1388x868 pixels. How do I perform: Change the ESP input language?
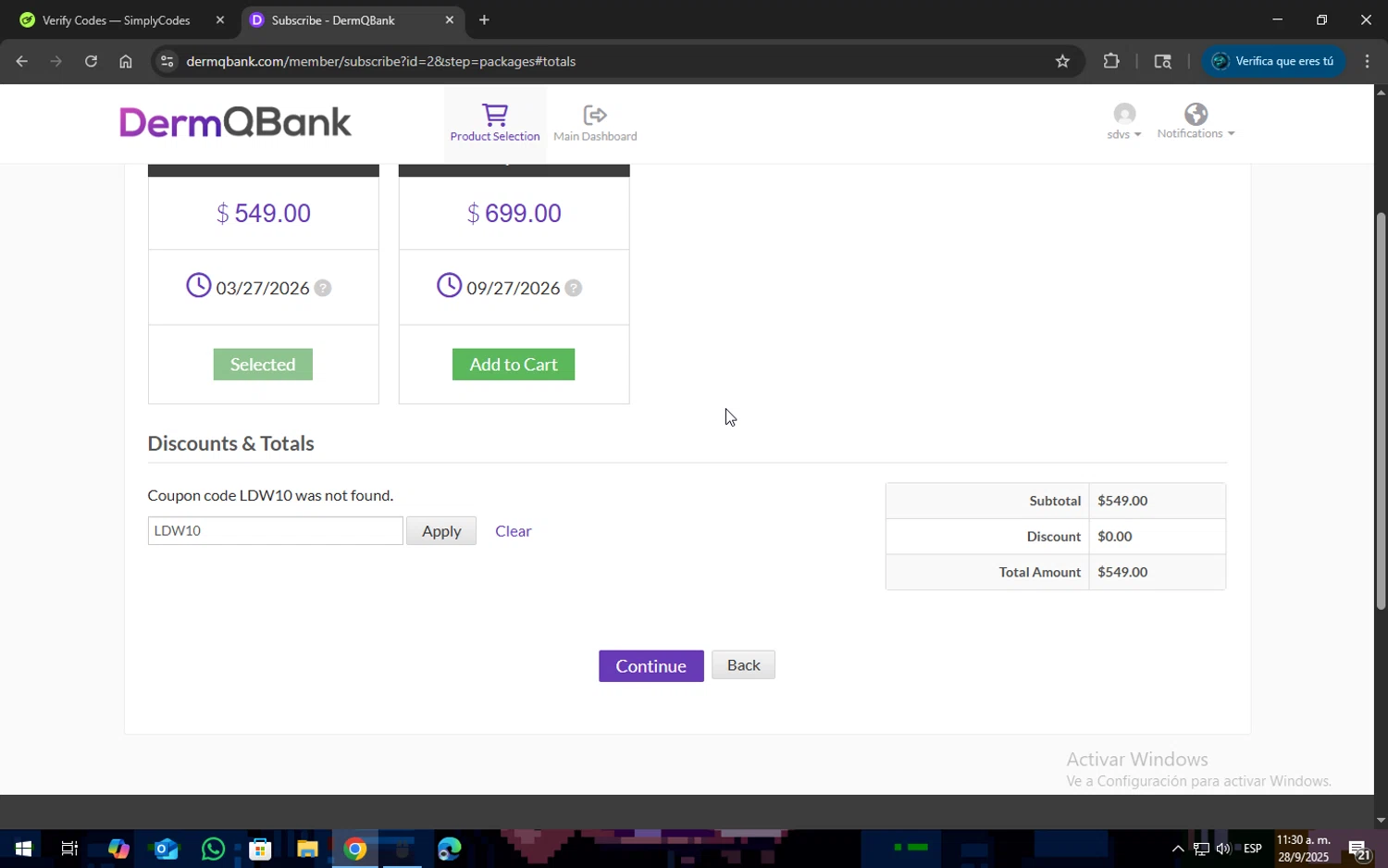click(x=1253, y=849)
